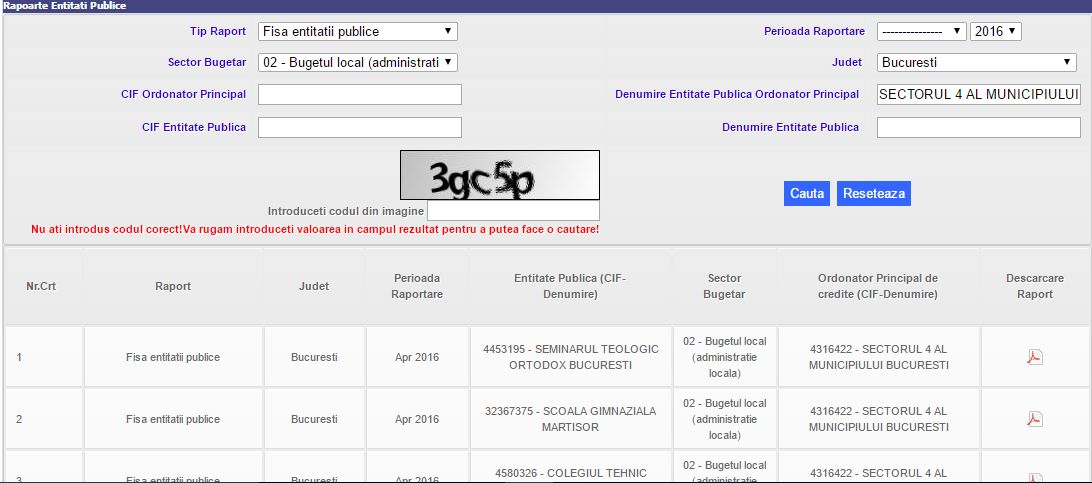Focus the CIF Entitate Publica field

coord(360,127)
